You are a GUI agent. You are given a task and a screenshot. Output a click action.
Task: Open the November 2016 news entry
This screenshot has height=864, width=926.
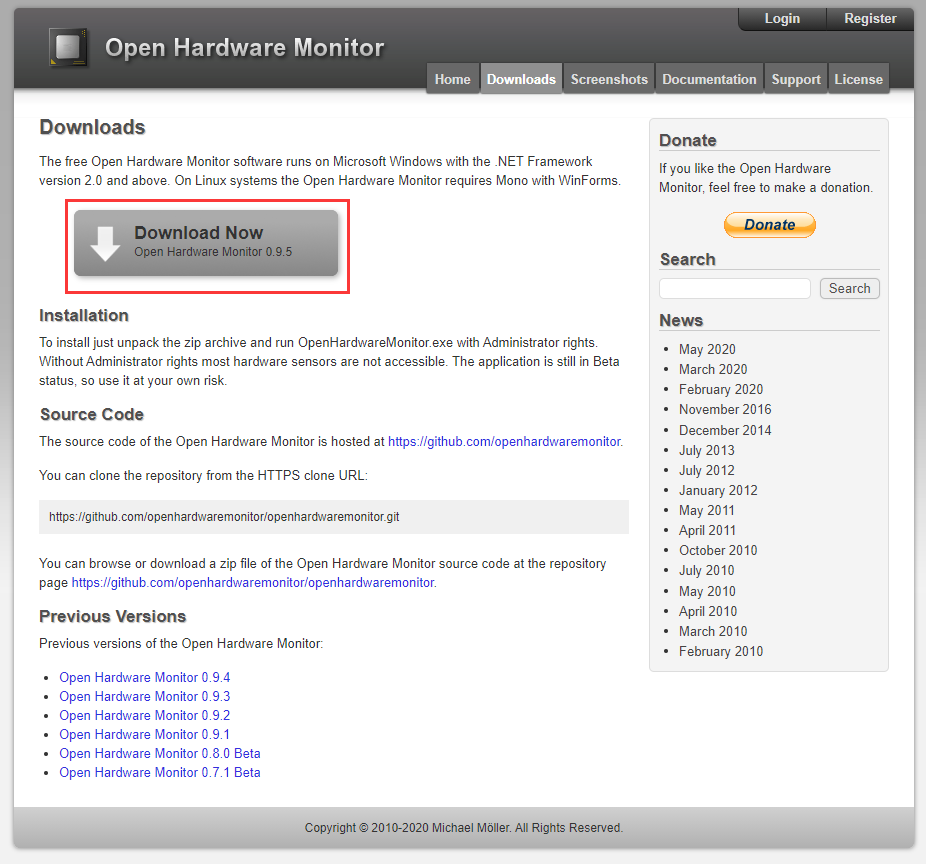click(x=725, y=409)
